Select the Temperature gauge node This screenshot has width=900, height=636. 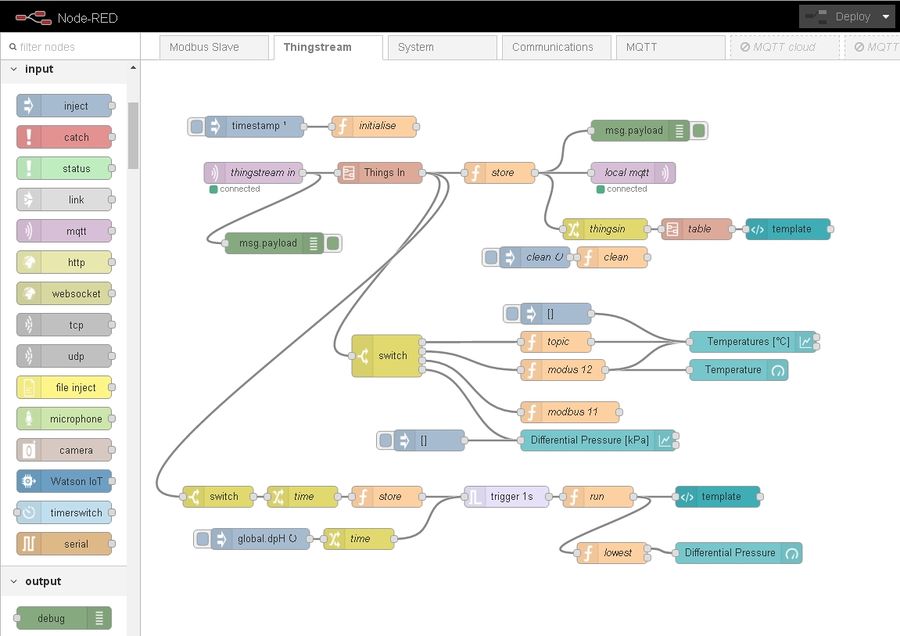click(739, 370)
